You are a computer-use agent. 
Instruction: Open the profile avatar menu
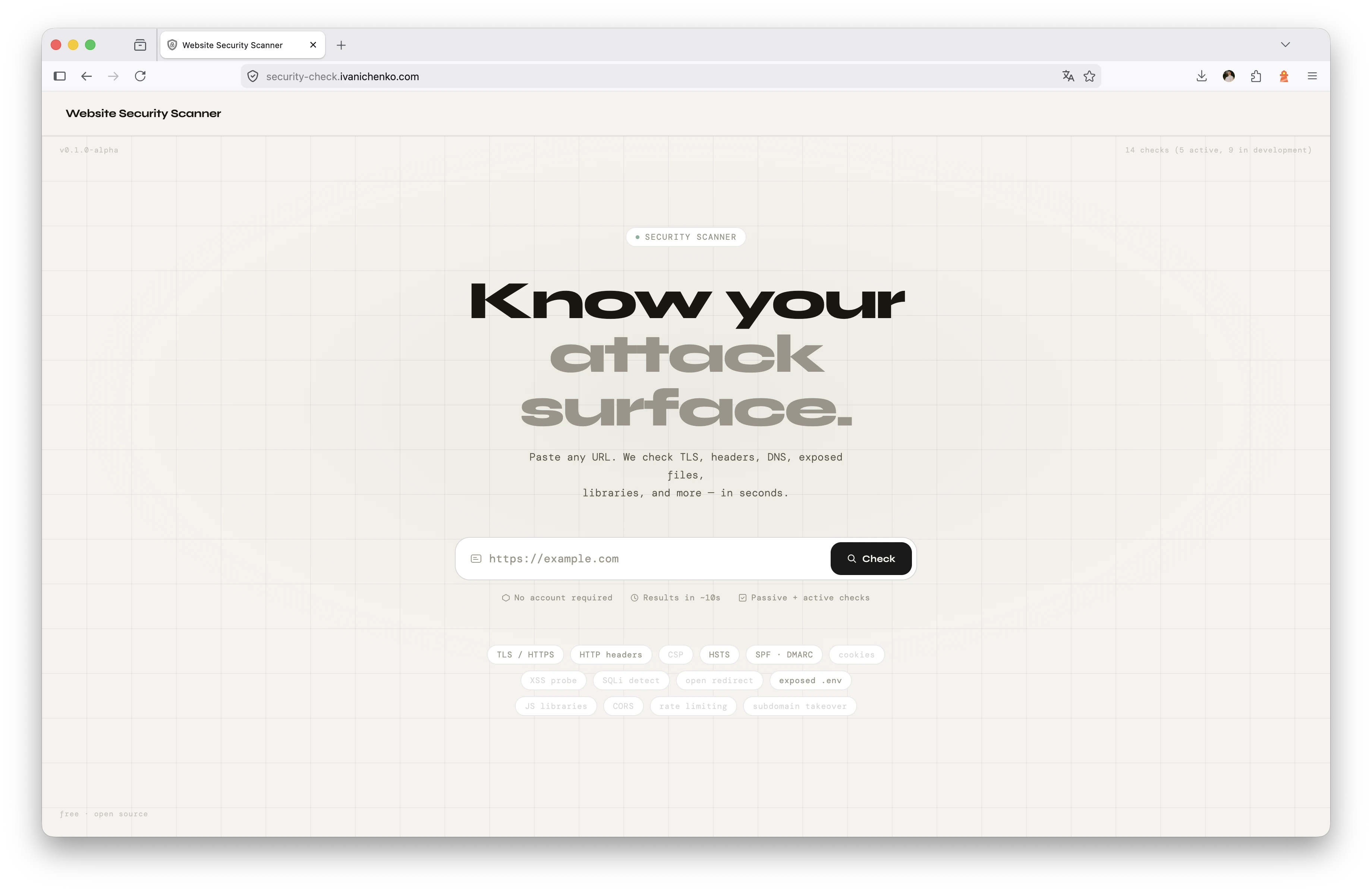coord(1229,76)
